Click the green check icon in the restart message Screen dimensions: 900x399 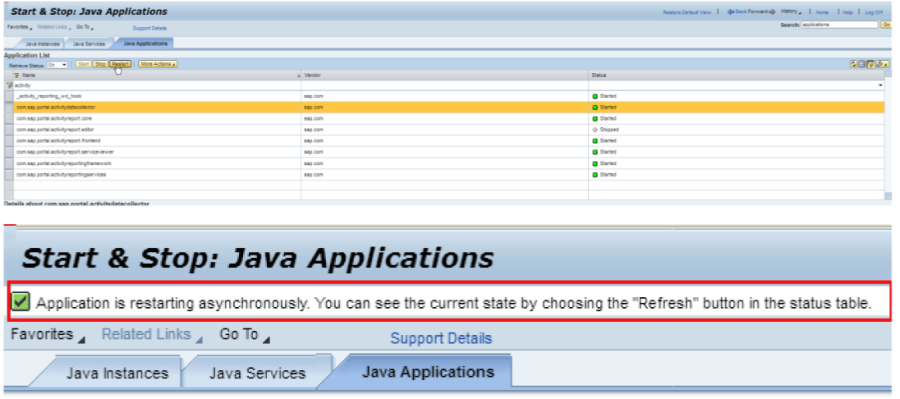click(21, 301)
